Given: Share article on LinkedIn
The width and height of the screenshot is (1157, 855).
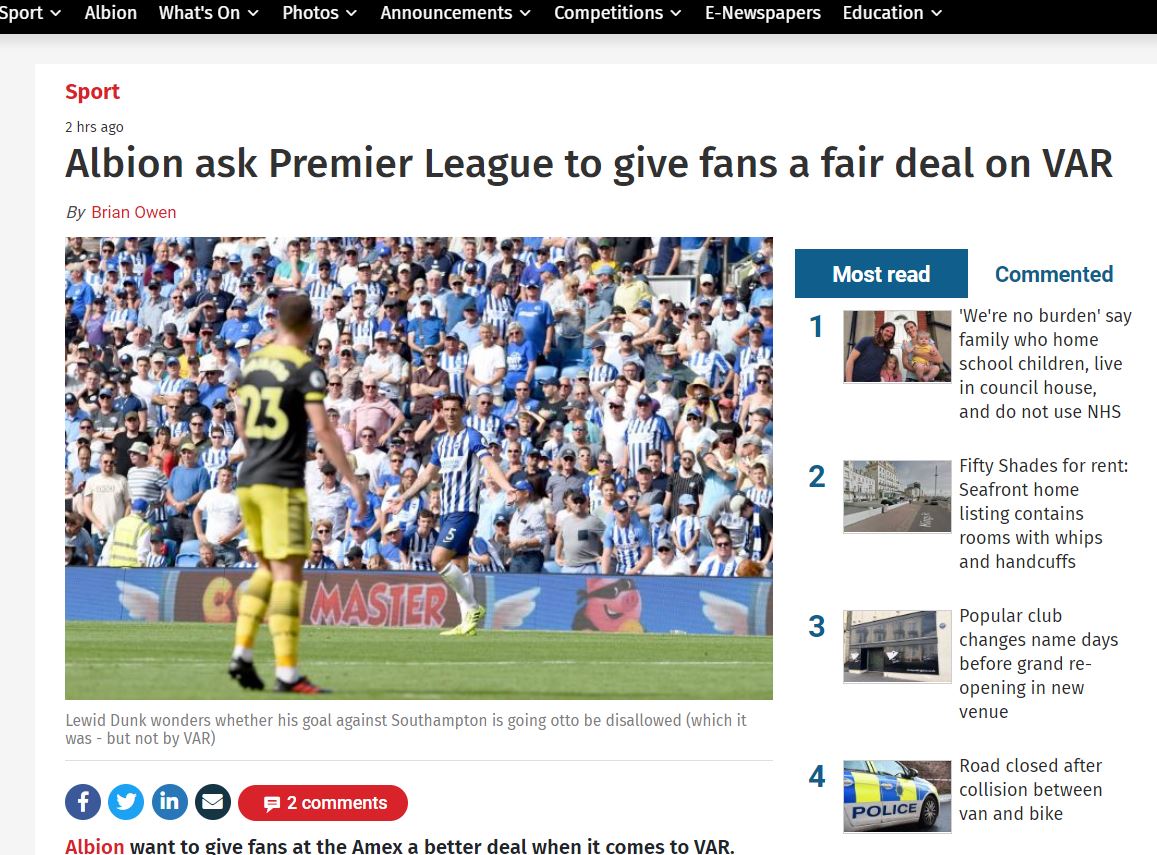Looking at the screenshot, I should click(x=170, y=802).
